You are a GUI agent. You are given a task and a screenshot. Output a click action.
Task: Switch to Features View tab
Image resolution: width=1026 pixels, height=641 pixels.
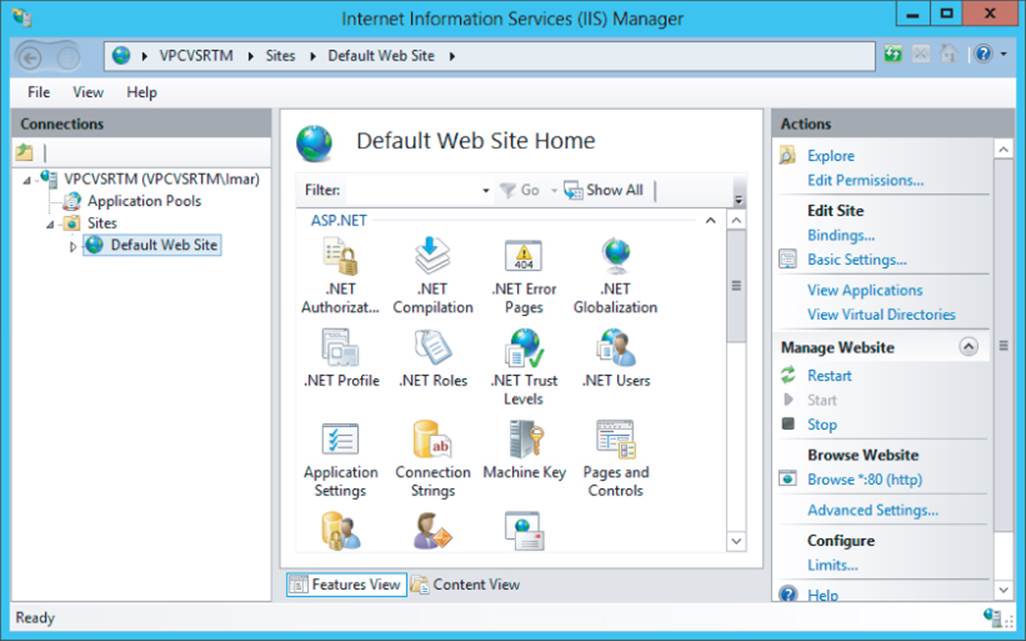click(x=346, y=584)
